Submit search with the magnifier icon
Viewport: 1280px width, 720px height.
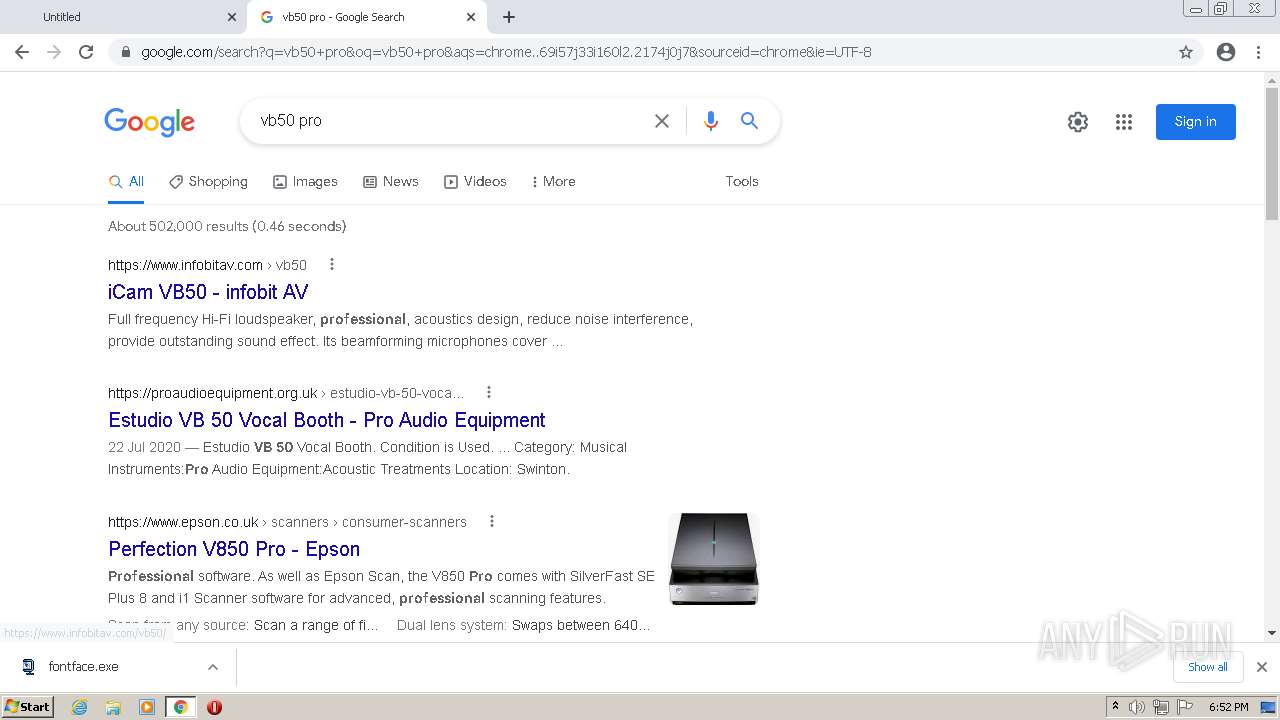click(749, 121)
